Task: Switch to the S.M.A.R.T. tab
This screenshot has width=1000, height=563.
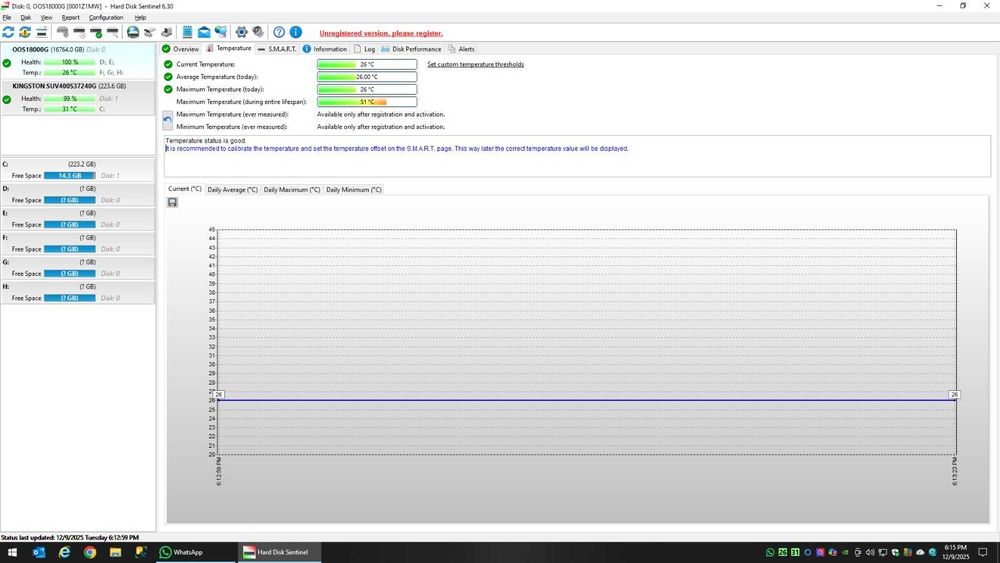Action: pyautogui.click(x=277, y=49)
